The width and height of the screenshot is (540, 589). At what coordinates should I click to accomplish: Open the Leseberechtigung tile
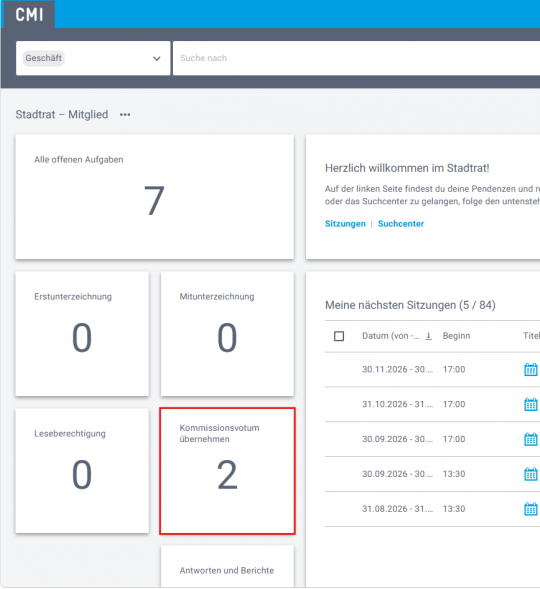(x=82, y=471)
